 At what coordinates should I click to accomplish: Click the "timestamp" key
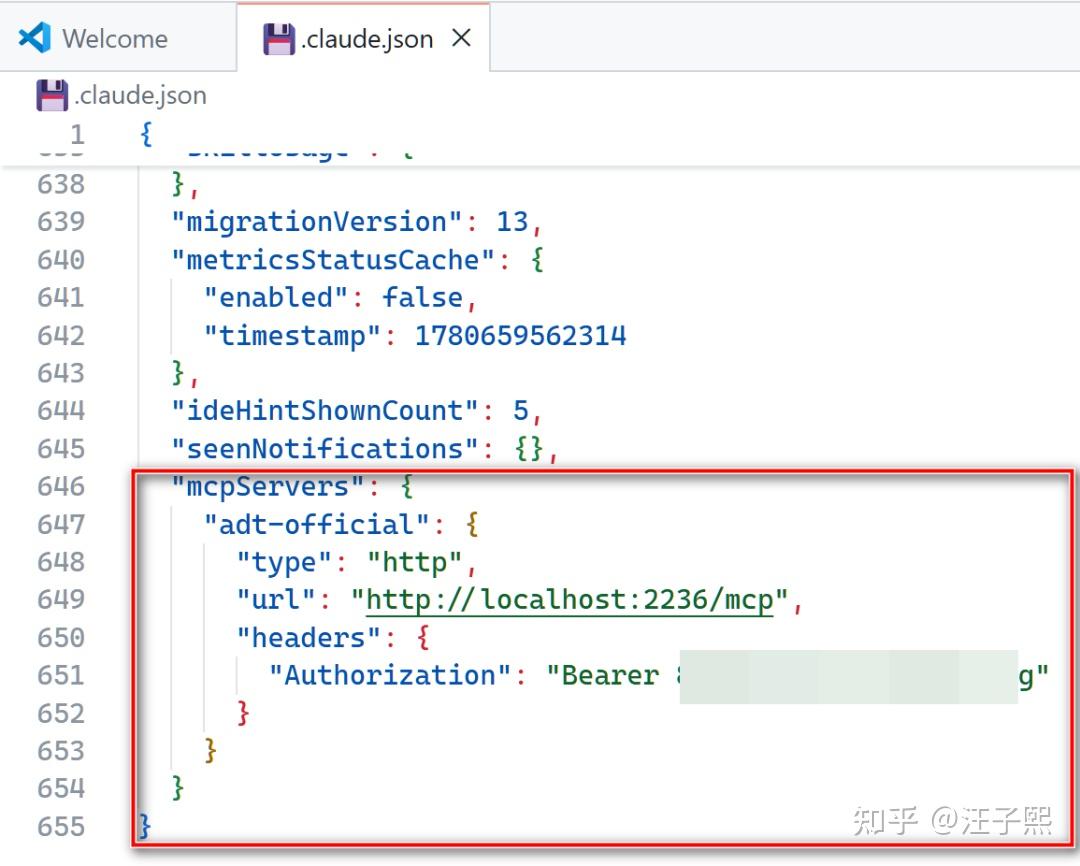click(x=293, y=336)
